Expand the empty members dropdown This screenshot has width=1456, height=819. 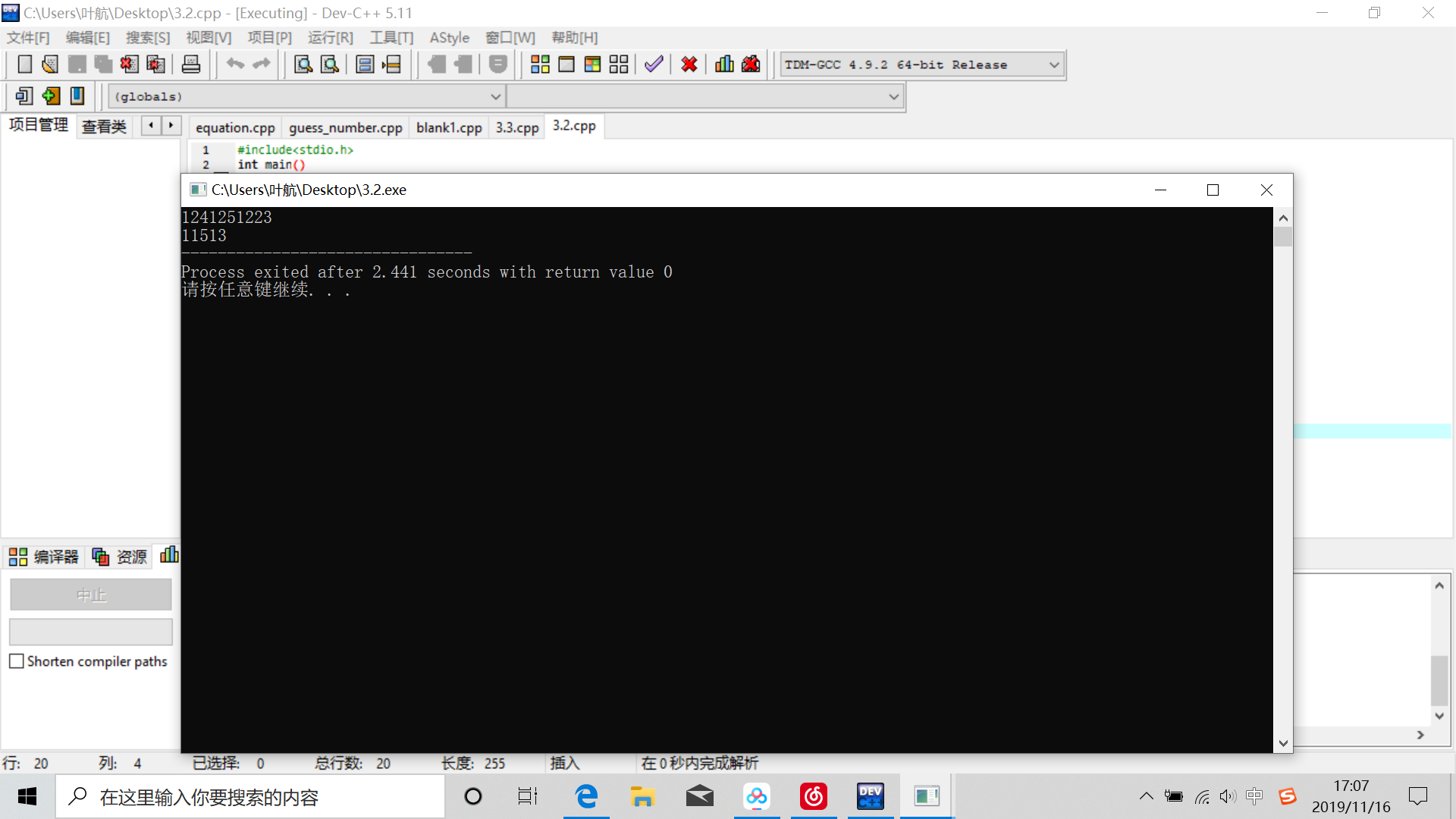click(x=893, y=97)
